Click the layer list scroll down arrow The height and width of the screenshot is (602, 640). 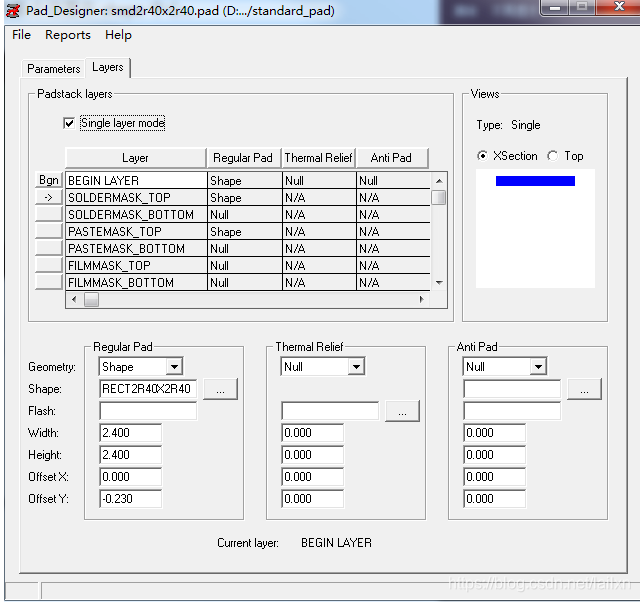[x=439, y=283]
